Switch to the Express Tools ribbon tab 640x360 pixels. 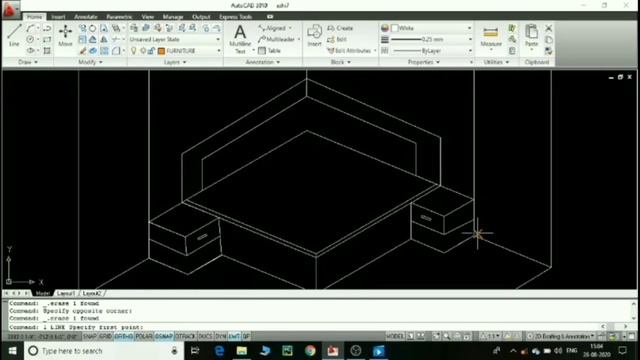[x=236, y=17]
